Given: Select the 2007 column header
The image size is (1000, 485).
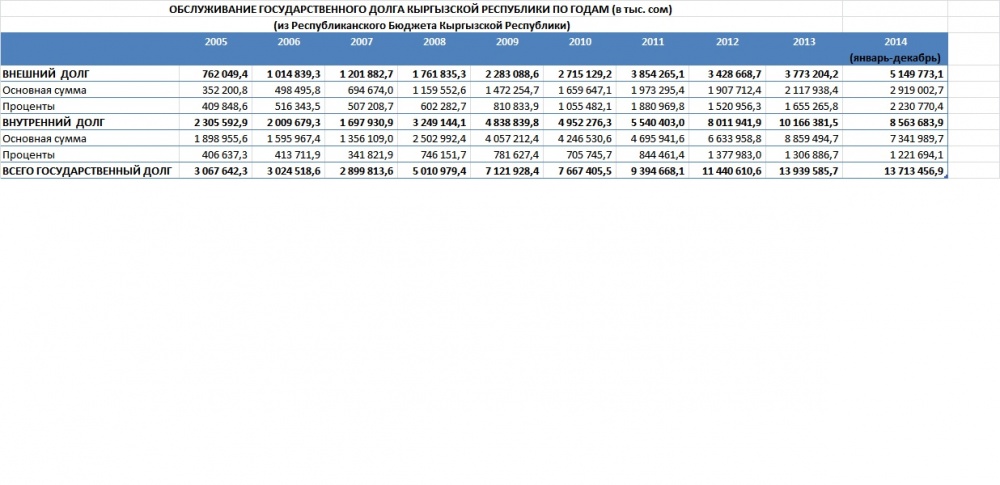Looking at the screenshot, I should point(362,42).
